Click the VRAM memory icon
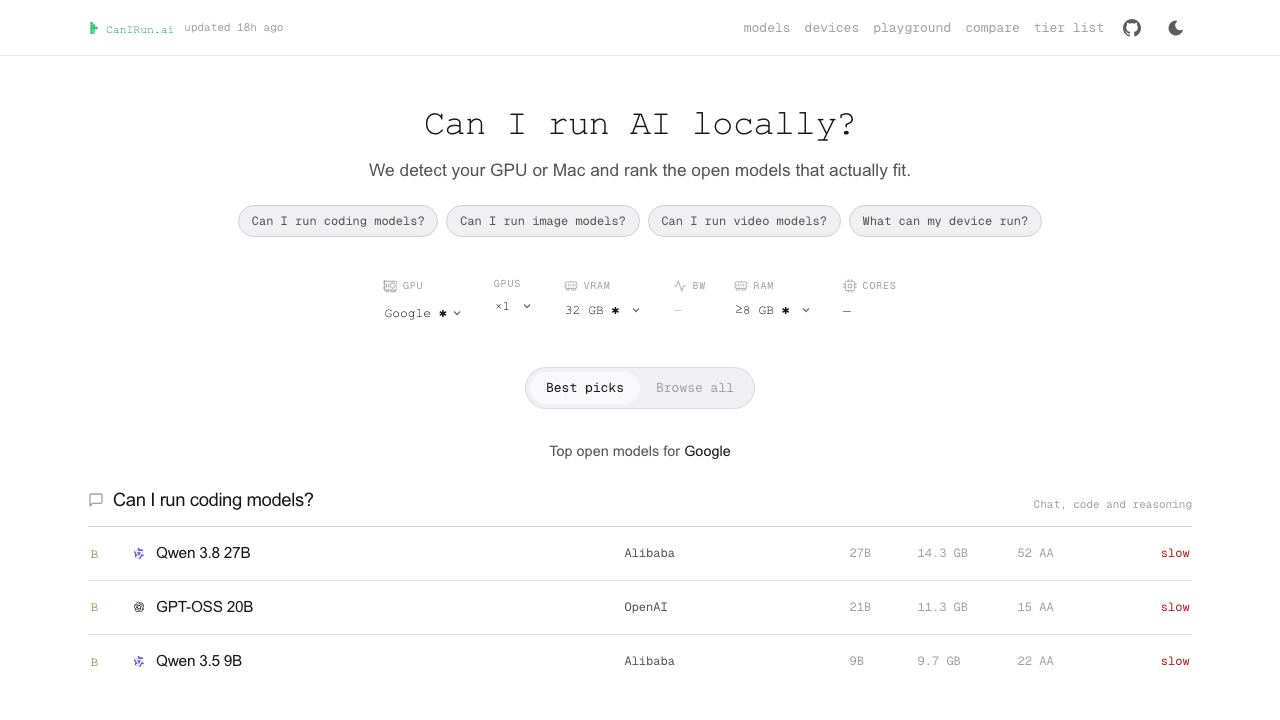This screenshot has height=720, width=1280. coord(571,286)
